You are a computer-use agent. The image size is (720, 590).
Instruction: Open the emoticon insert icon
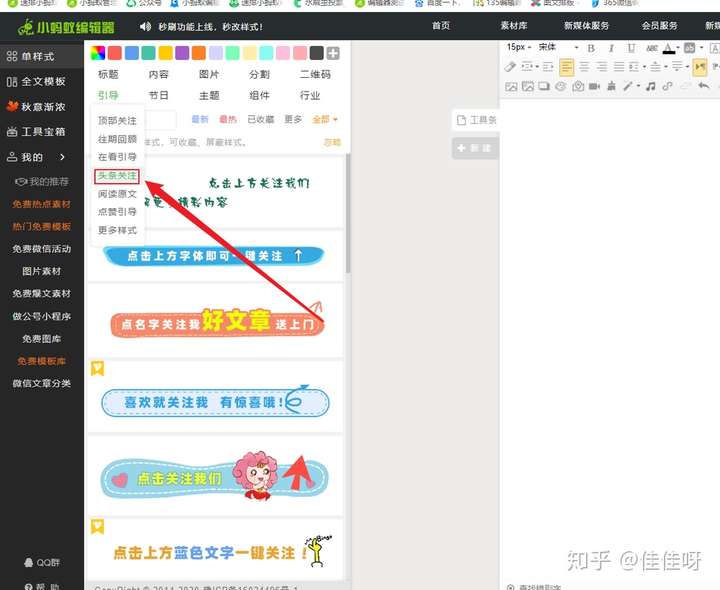[561, 86]
